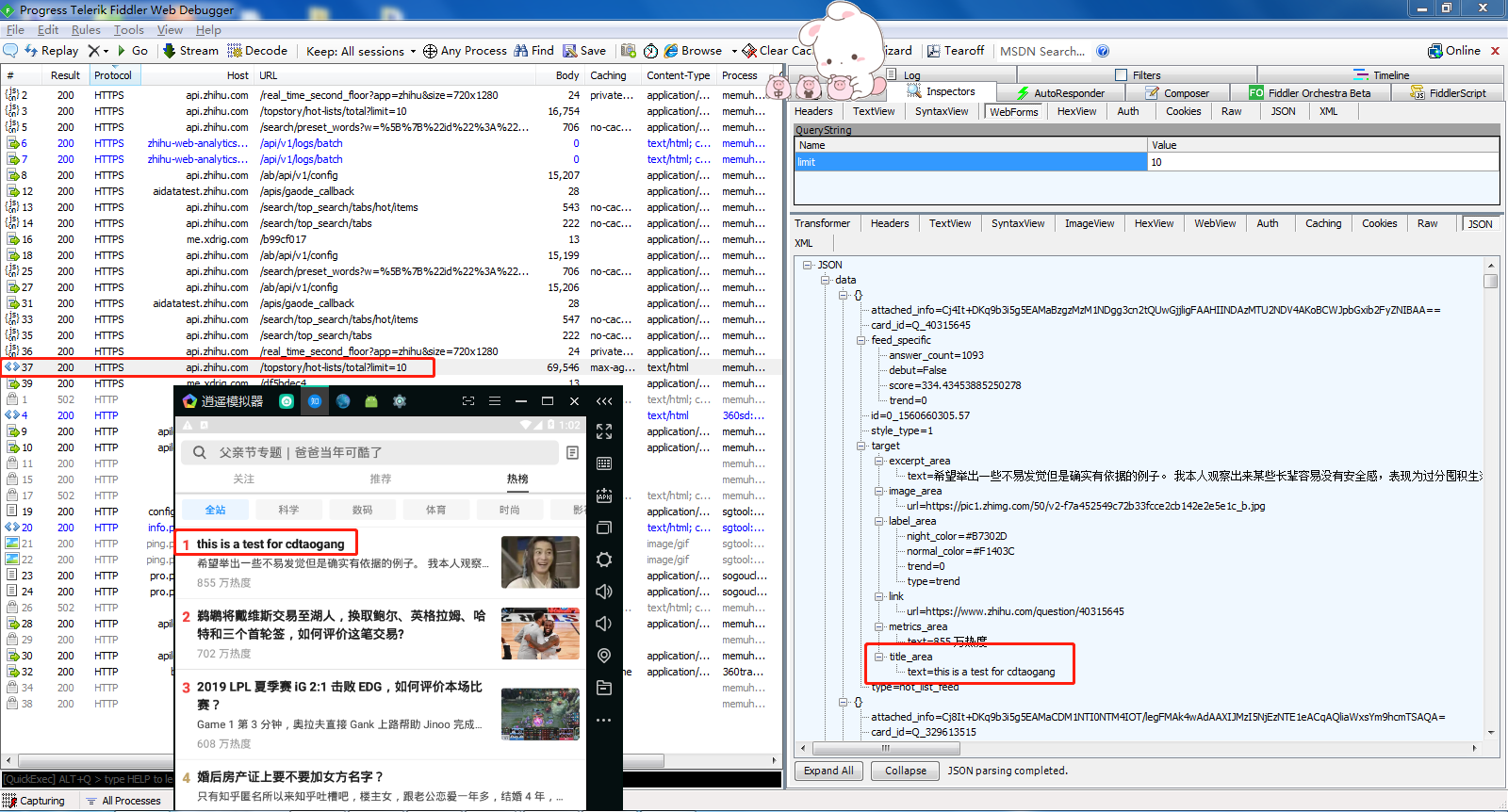The image size is (1508, 812).
Task: Switch to the Timeline tab
Action: click(x=1382, y=74)
